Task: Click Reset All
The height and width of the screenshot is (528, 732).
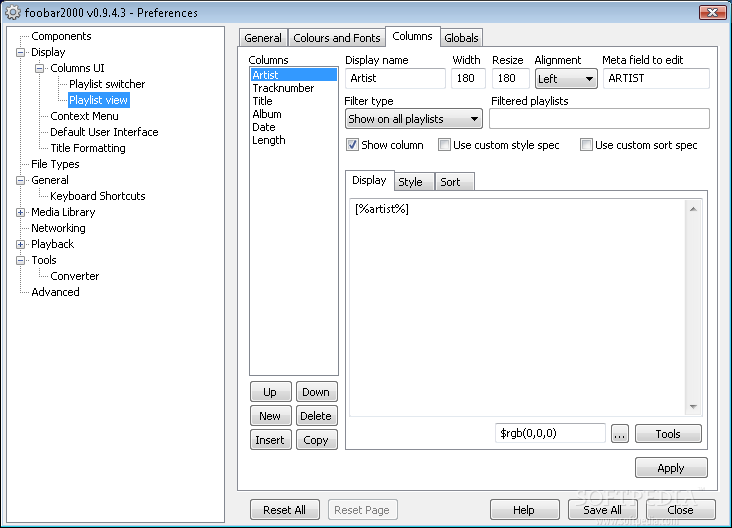Action: point(284,510)
